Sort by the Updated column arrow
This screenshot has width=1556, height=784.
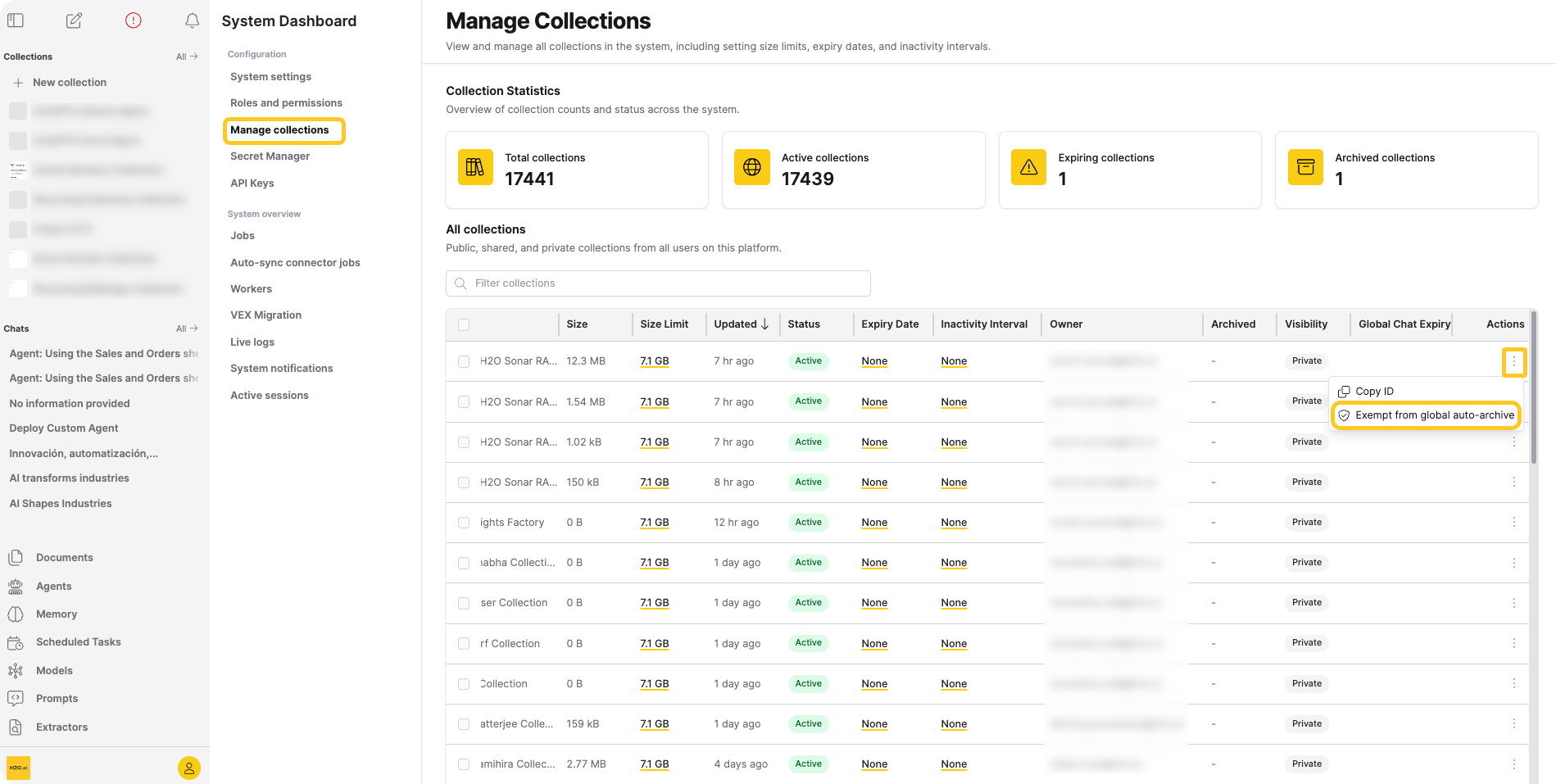tap(764, 324)
